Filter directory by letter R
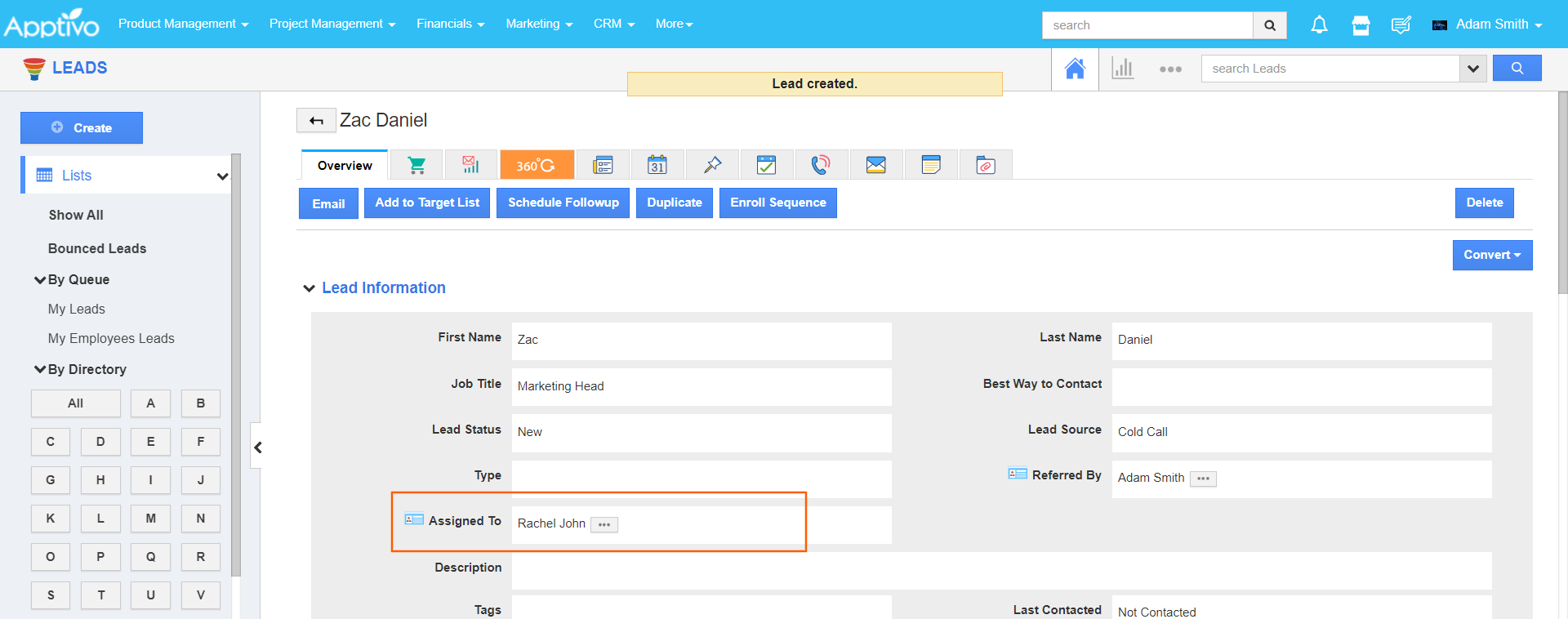1568x619 pixels. [201, 557]
